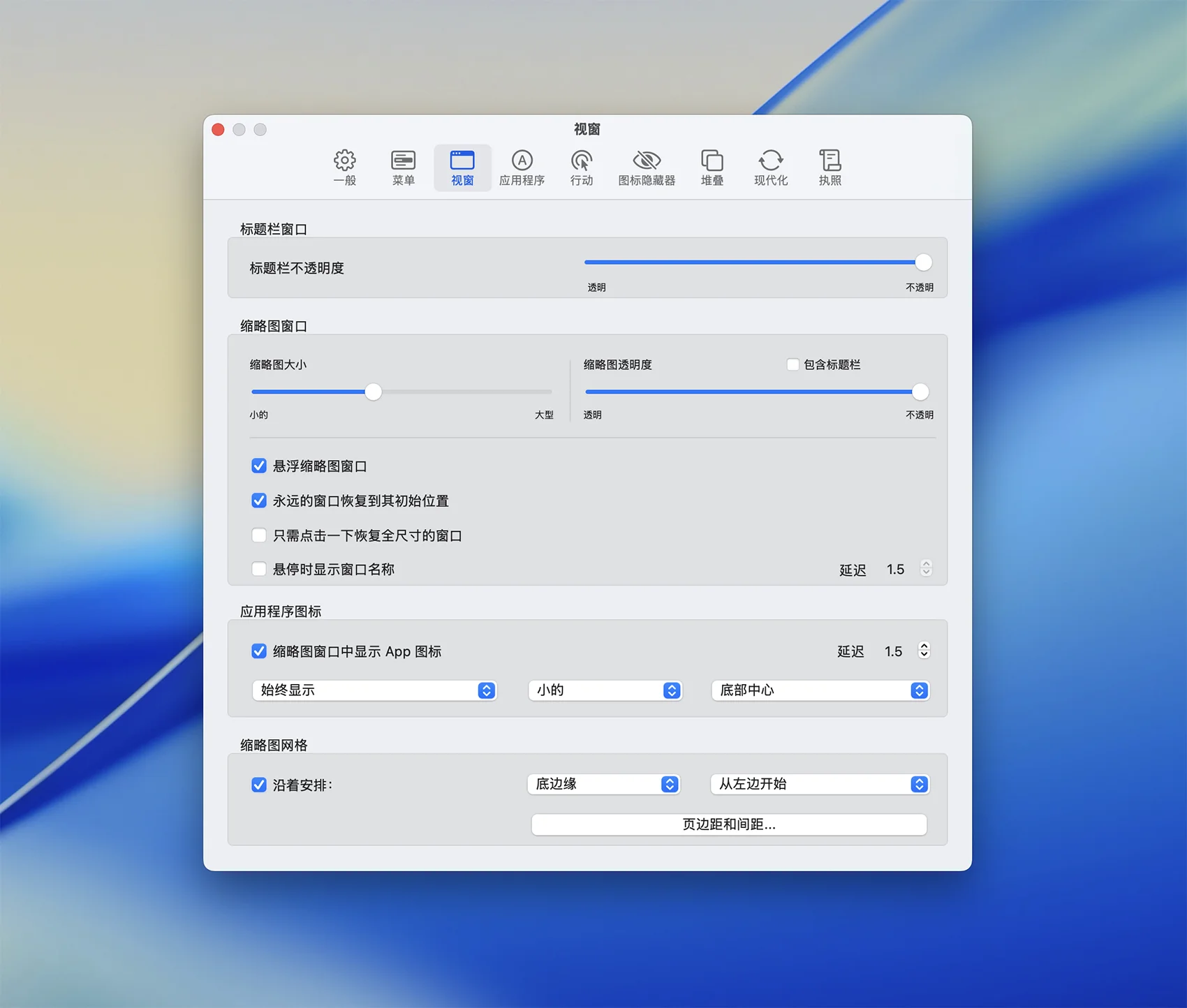The image size is (1187, 1008).
Task: Toggle 包含标题栏 checkbox
Action: (792, 364)
